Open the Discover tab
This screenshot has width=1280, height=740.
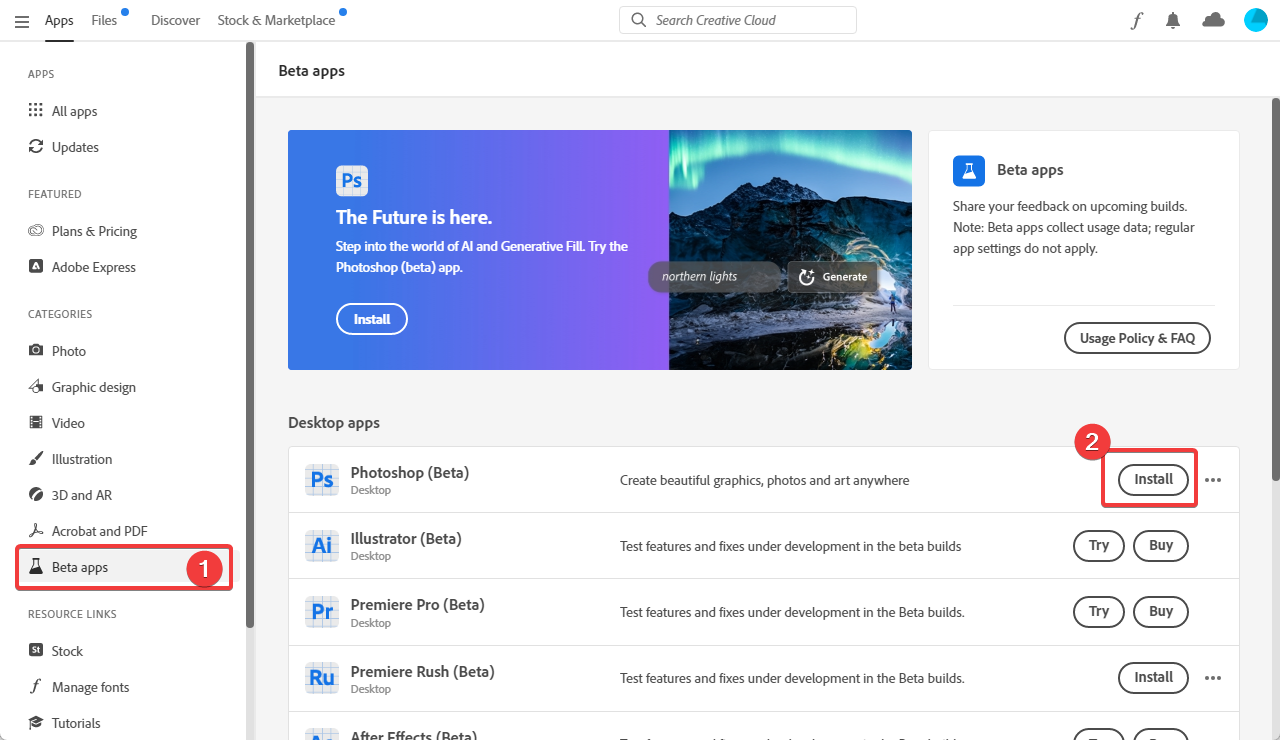(175, 20)
